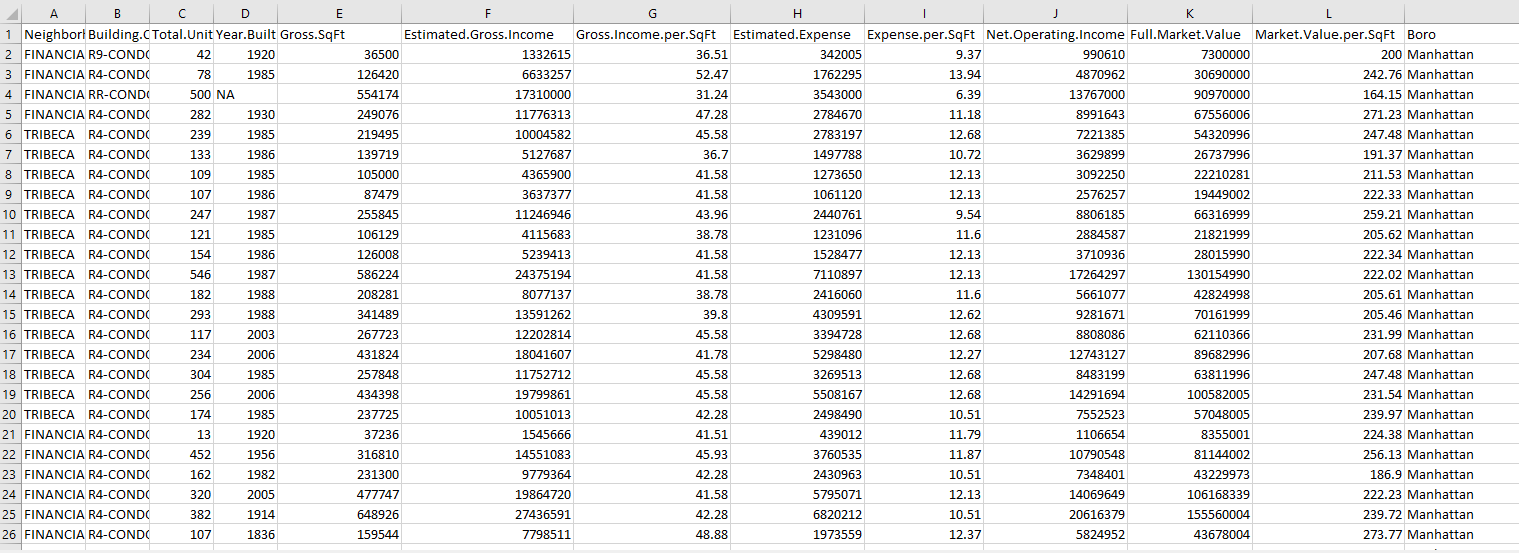Screen dimensions: 1519x553
Task: Click cell with value 27436591
Action: [487, 514]
